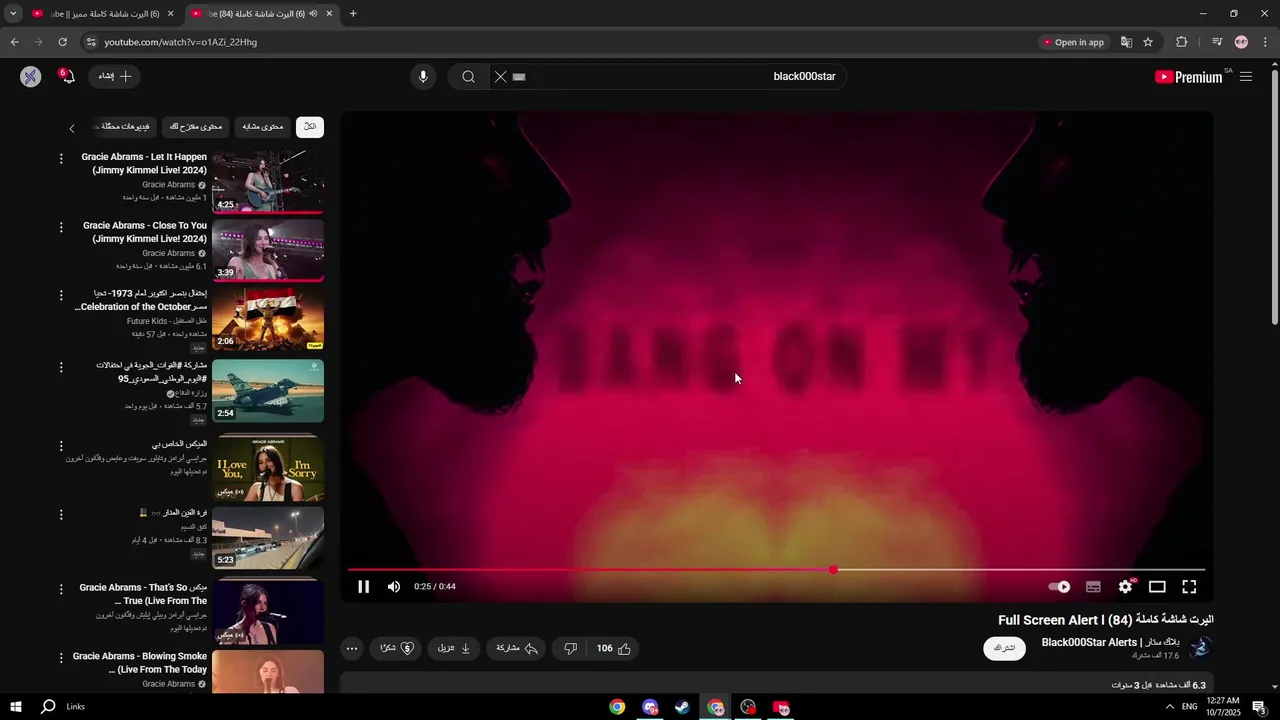Image resolution: width=1280 pixels, height=720 pixels.
Task: Open the Windows notification center
Action: 1259,707
